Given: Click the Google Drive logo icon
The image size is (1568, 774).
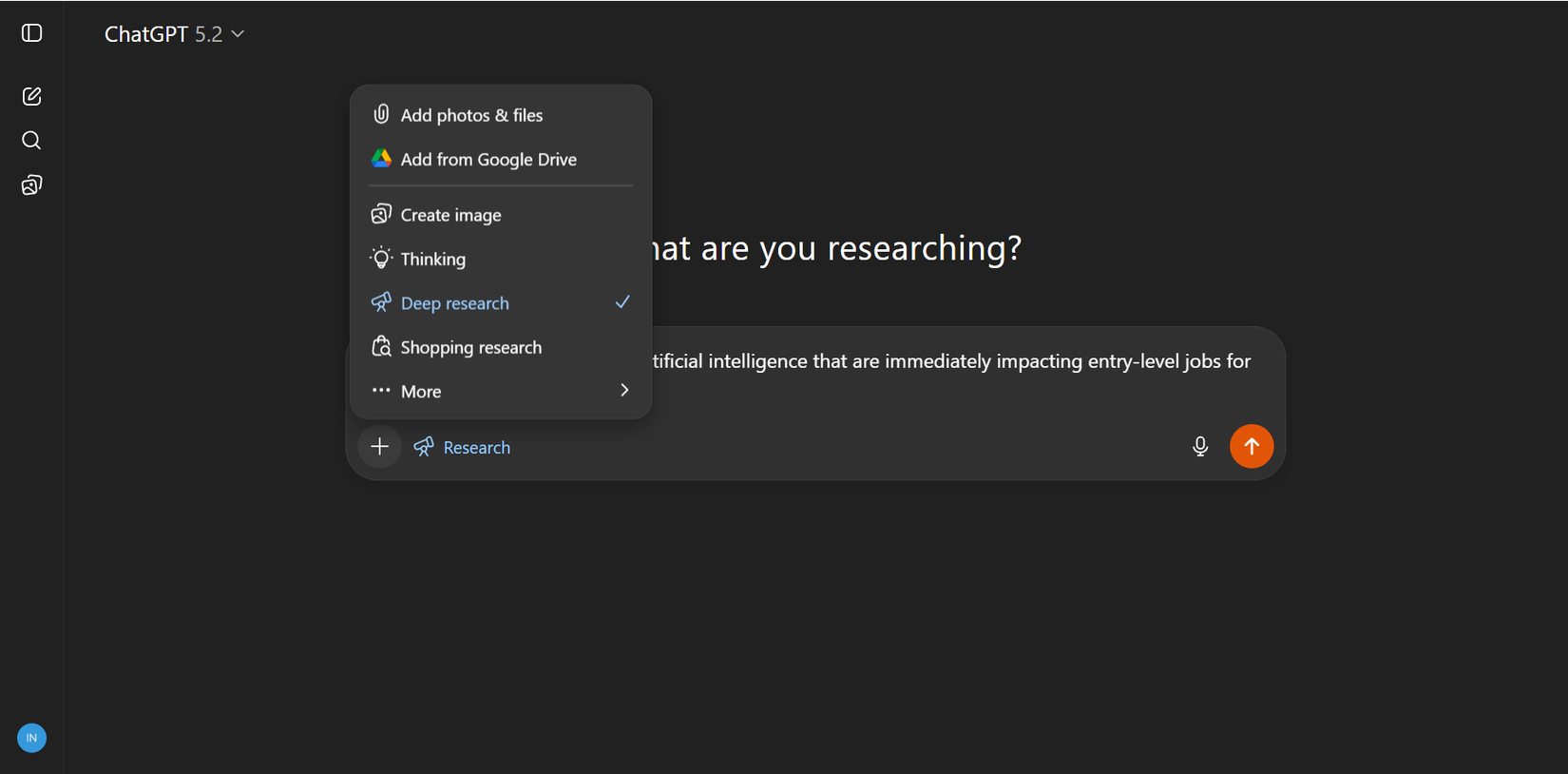Looking at the screenshot, I should point(381,158).
